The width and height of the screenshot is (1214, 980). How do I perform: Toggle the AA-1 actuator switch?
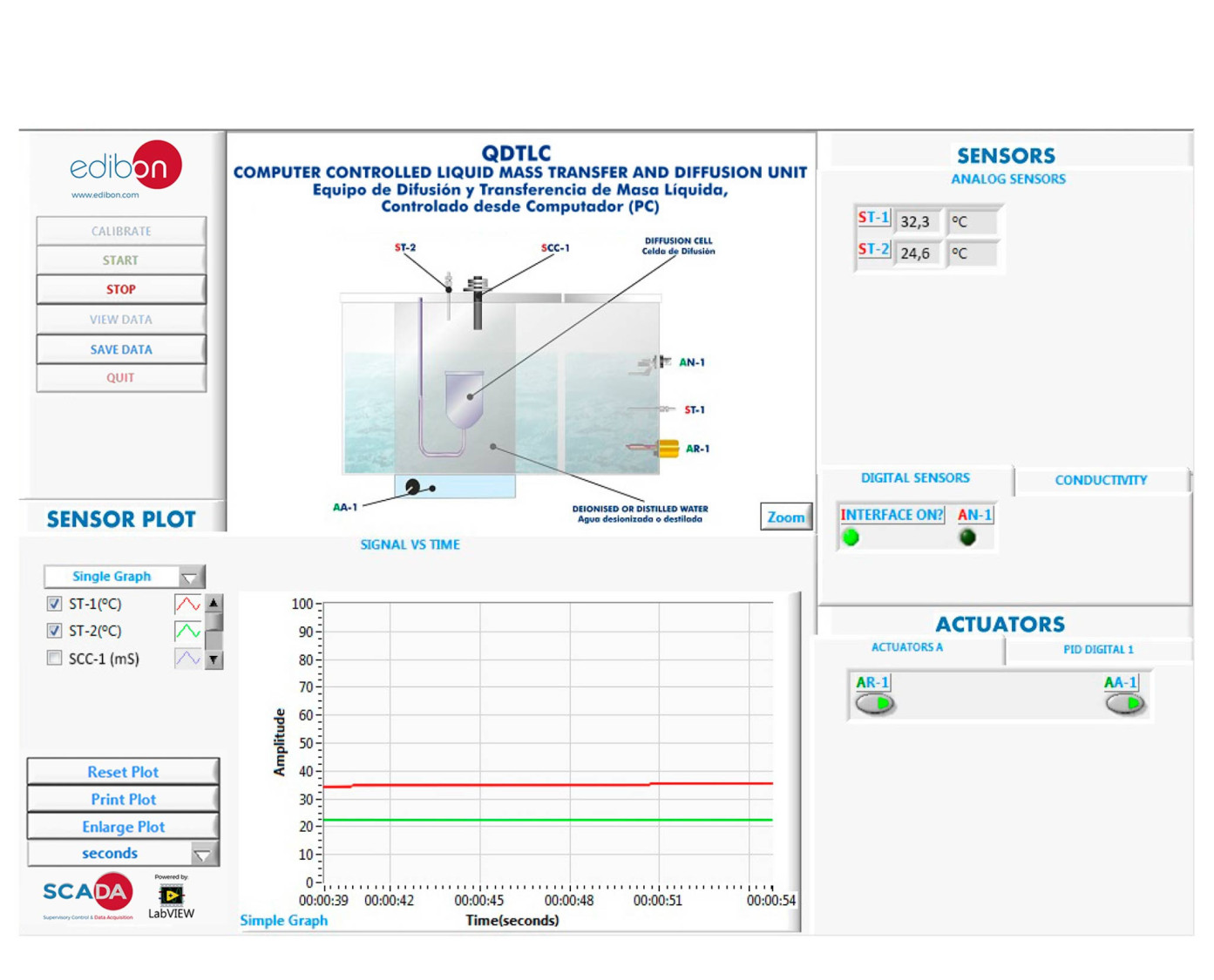(1124, 703)
